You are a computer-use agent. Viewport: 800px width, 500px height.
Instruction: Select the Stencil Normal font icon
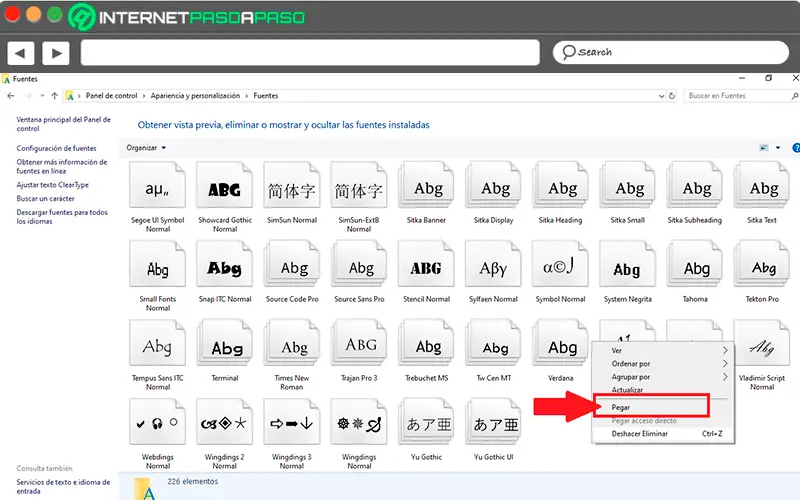426,268
